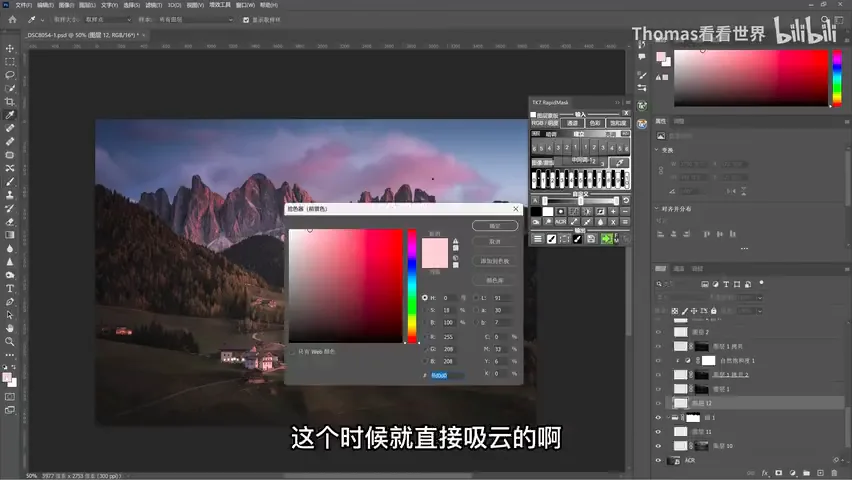Click Add to Swatches button
Viewport: 852px width, 480px height.
point(494,261)
